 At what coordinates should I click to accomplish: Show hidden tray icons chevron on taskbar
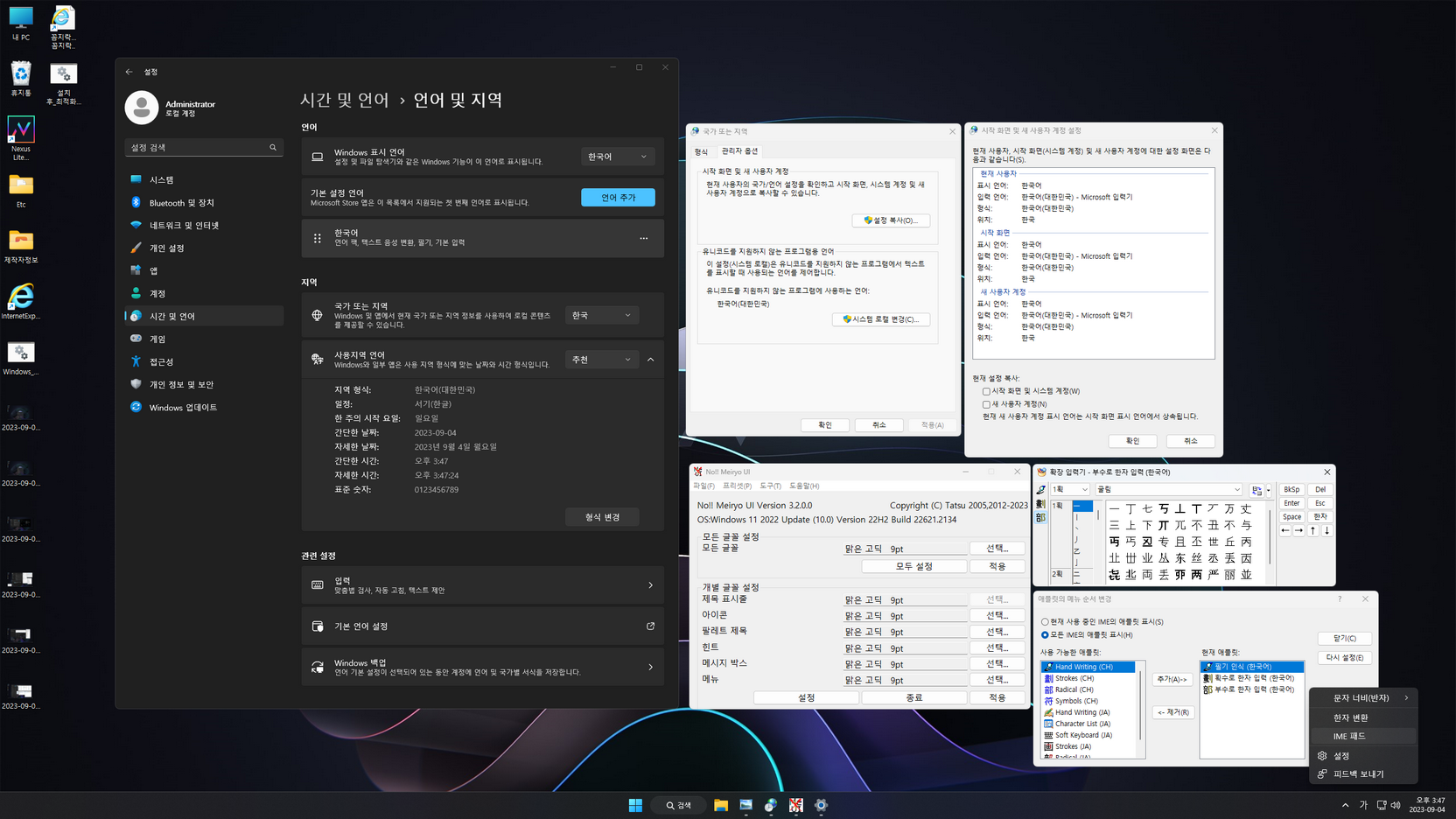1345,805
